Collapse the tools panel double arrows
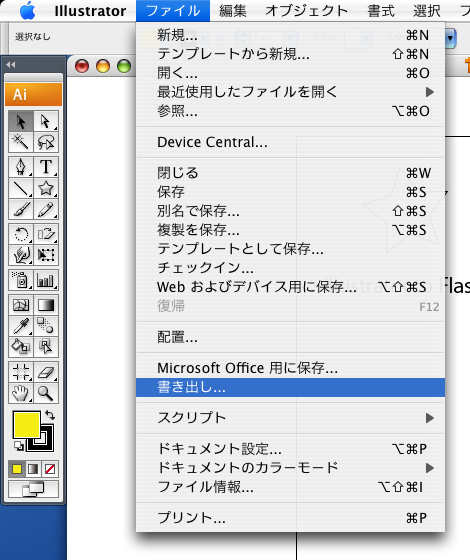This screenshot has height=560, width=470. (x=11, y=65)
